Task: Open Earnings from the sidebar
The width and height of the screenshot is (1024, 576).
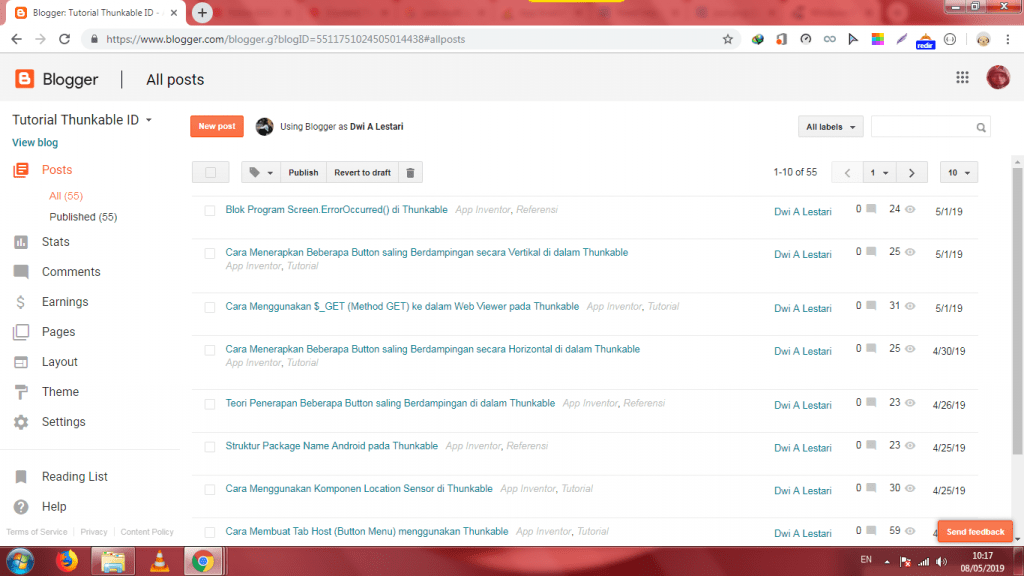Action: point(65,302)
